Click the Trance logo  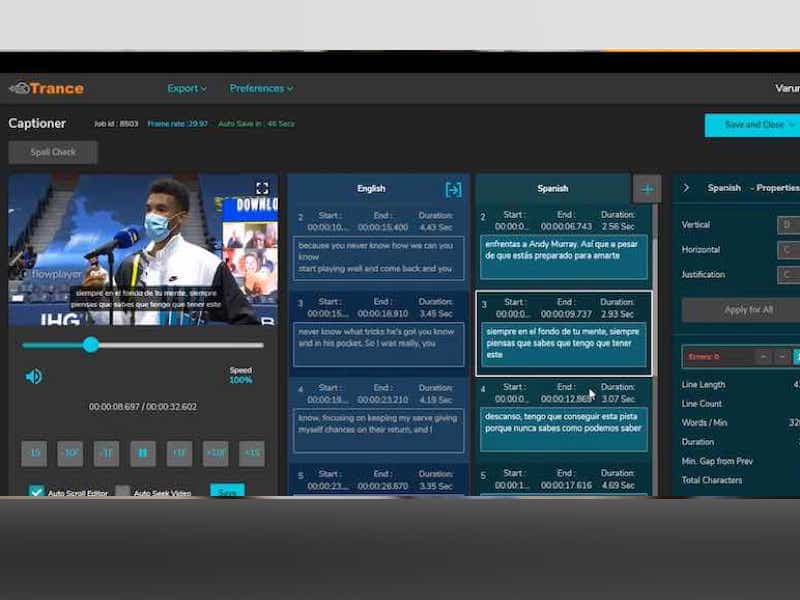[47, 88]
